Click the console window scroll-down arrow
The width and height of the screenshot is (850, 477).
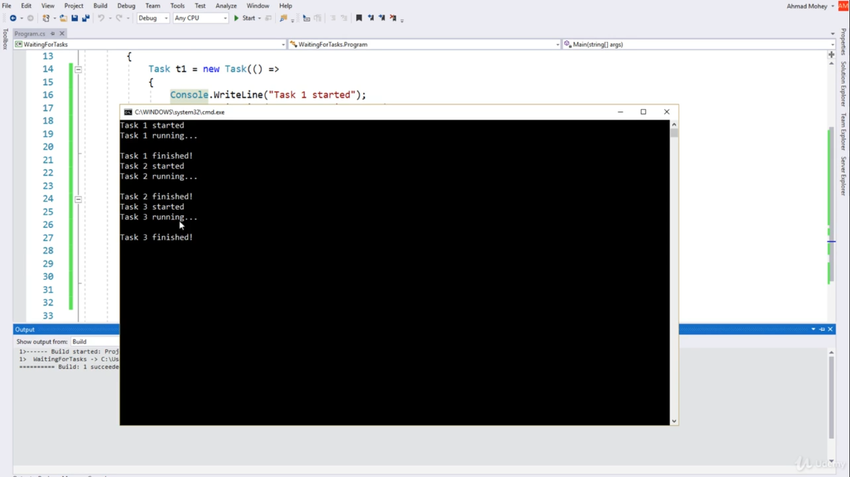click(x=674, y=421)
